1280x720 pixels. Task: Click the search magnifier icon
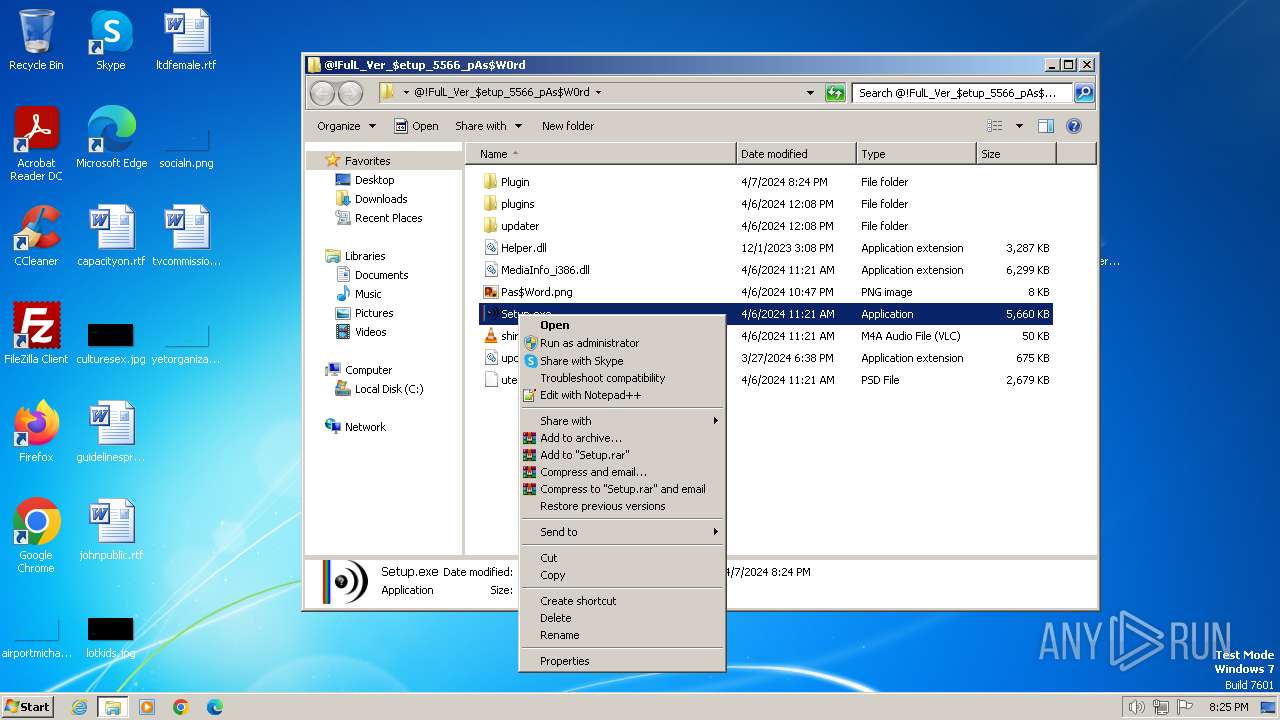1083,93
